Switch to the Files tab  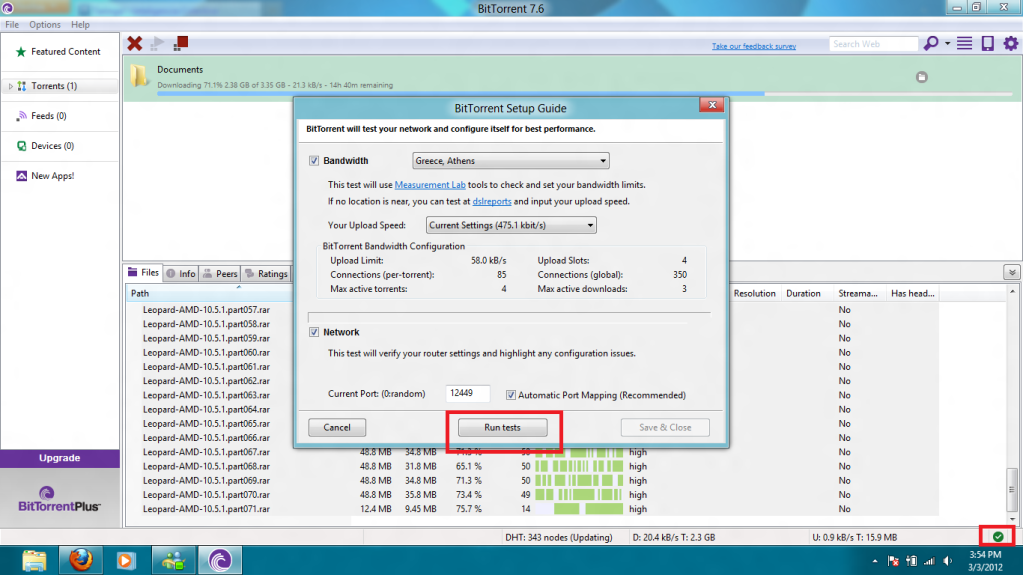tap(144, 273)
